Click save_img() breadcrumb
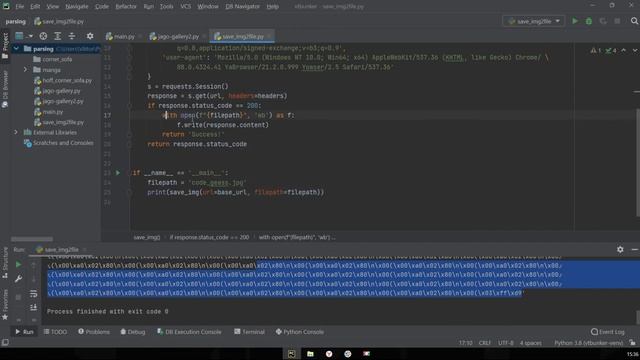Image resolution: width=640 pixels, height=360 pixels. (147, 237)
